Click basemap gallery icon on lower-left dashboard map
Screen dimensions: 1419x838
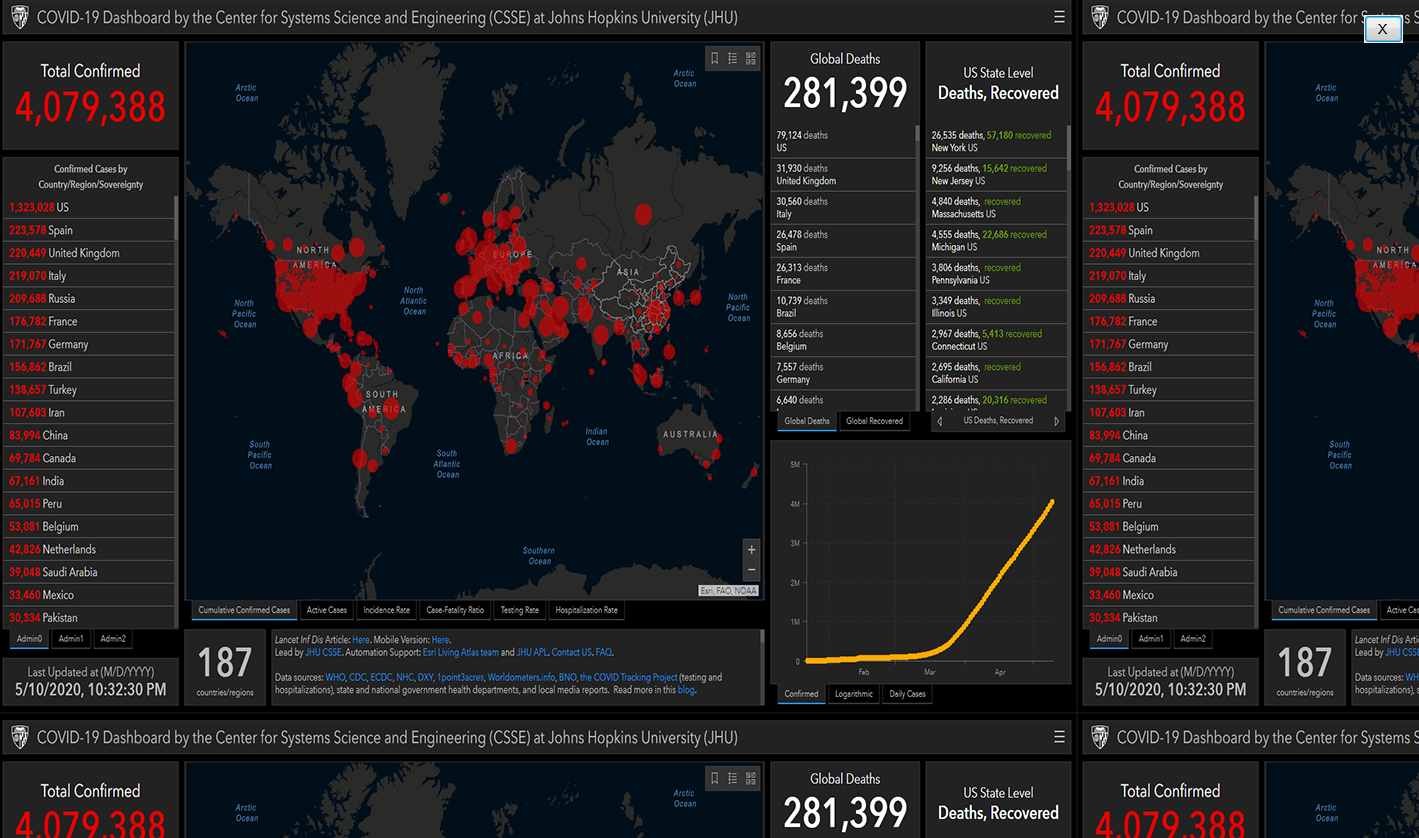[x=751, y=779]
